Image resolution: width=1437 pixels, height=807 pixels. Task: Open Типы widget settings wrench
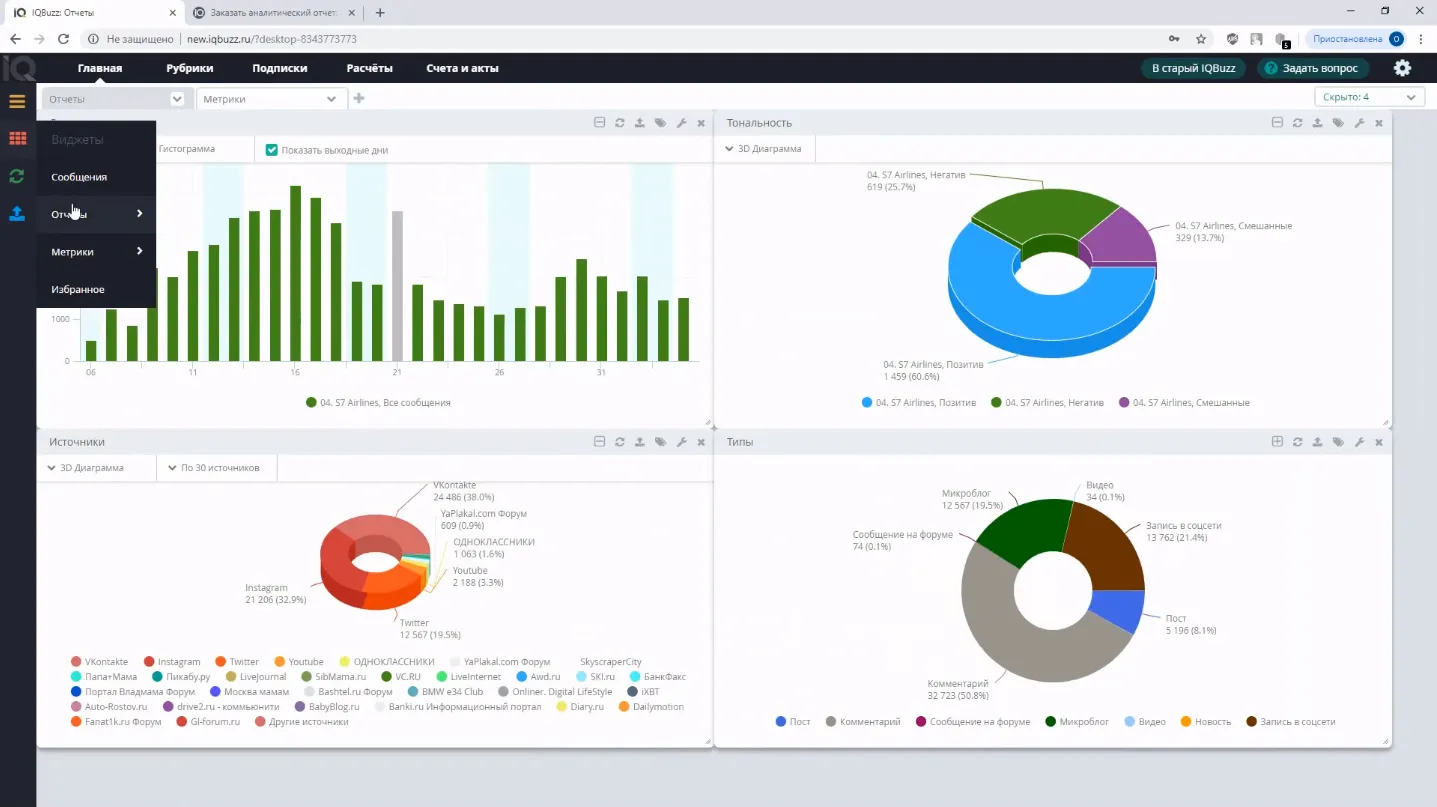(x=1359, y=442)
